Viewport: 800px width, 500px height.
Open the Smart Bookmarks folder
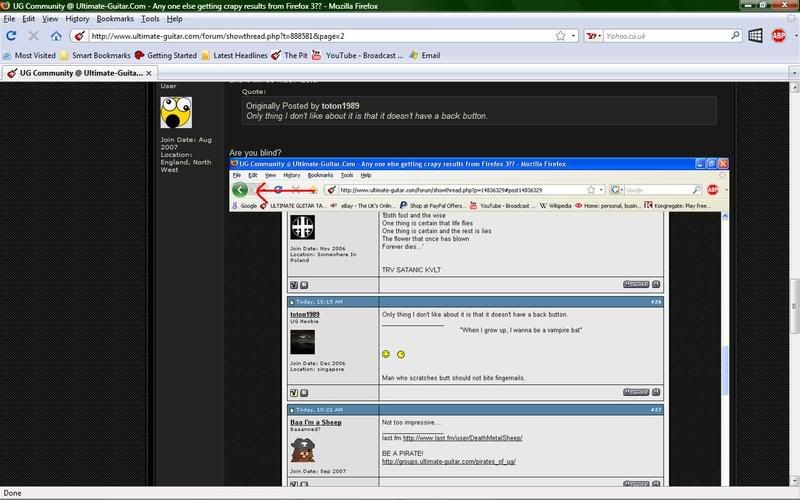point(95,55)
